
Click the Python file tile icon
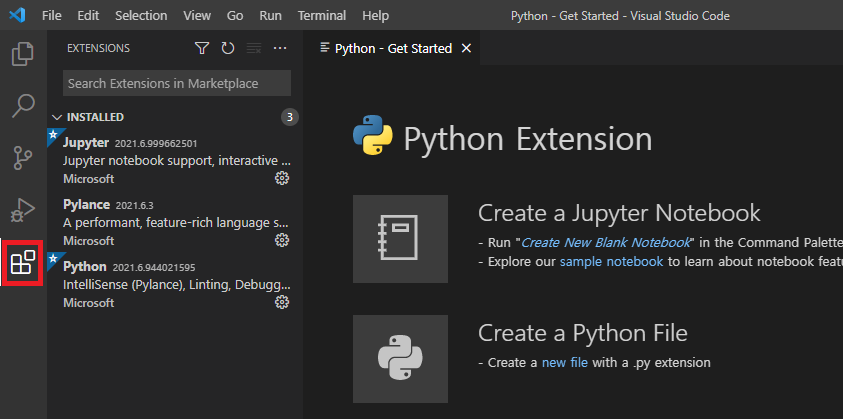(400, 359)
